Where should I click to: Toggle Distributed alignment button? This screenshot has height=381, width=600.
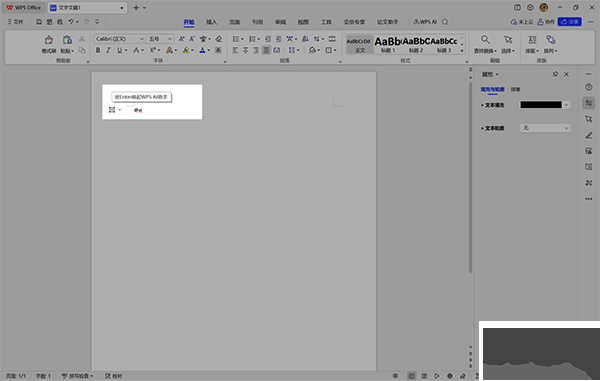[x=277, y=50]
